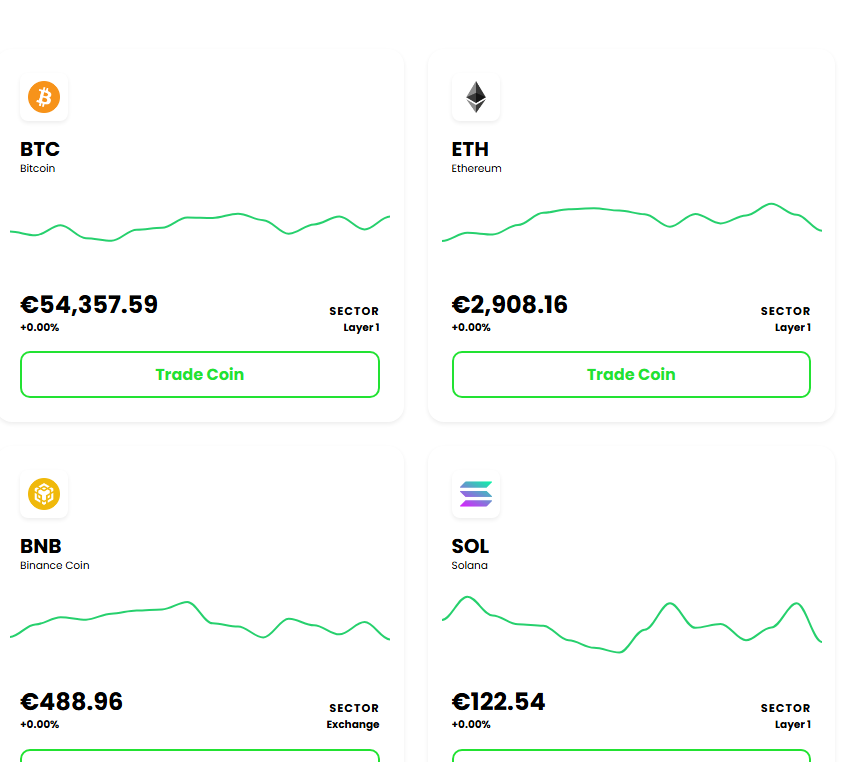Click the Bitcoin name label
The width and height of the screenshot is (853, 762).
[x=38, y=169]
